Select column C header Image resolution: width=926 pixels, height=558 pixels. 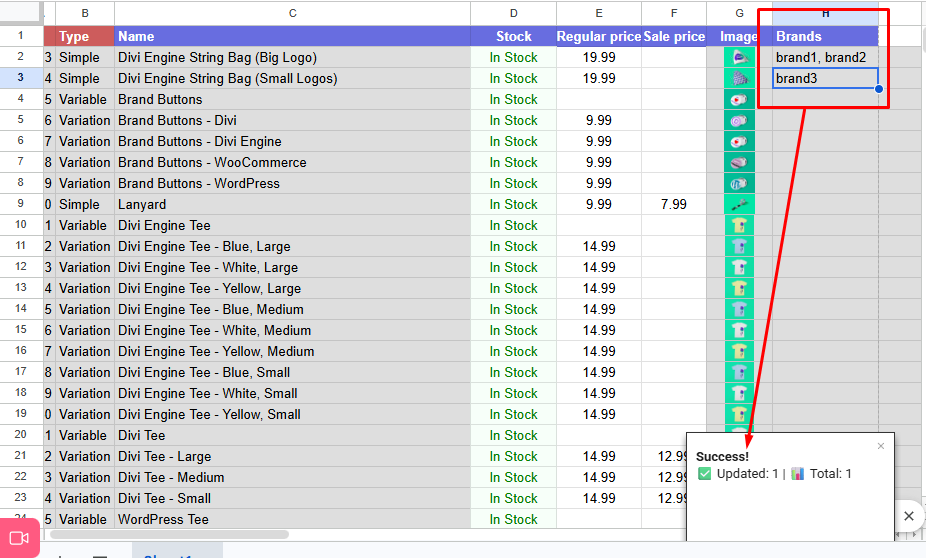pos(292,13)
